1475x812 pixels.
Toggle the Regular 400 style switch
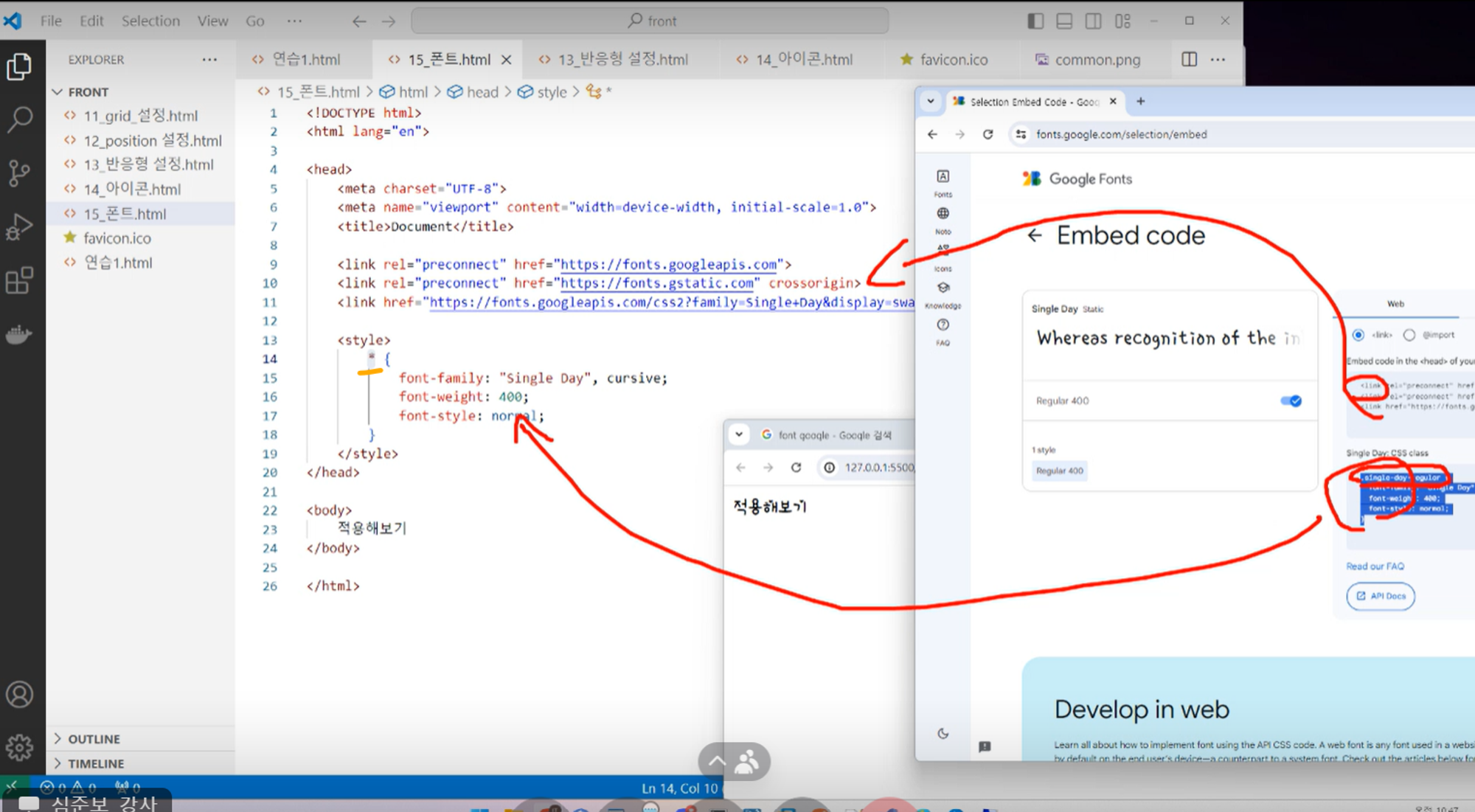(1291, 400)
